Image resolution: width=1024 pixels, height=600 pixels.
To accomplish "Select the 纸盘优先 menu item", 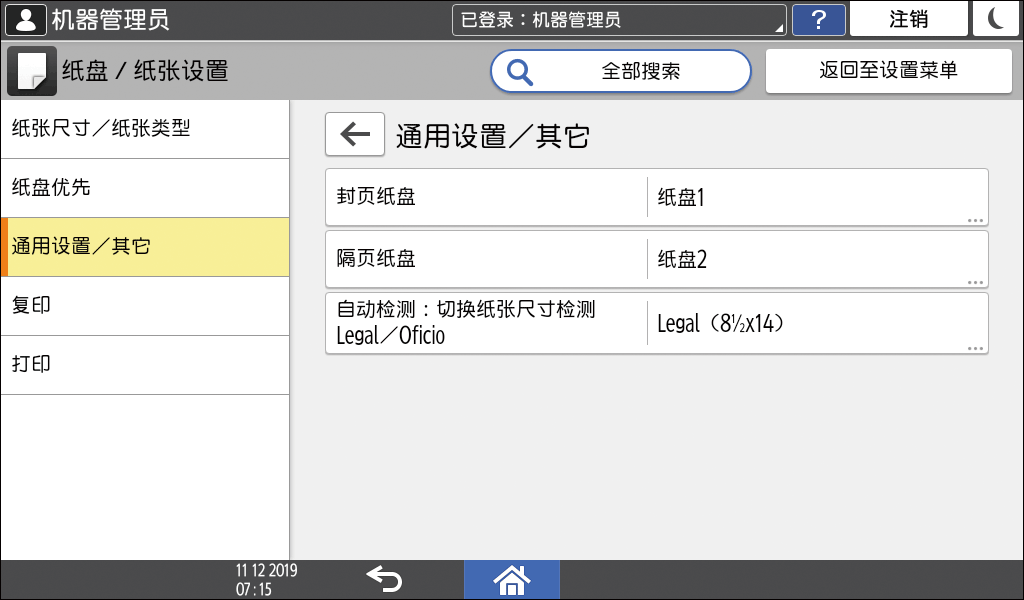I will pyautogui.click(x=145, y=188).
